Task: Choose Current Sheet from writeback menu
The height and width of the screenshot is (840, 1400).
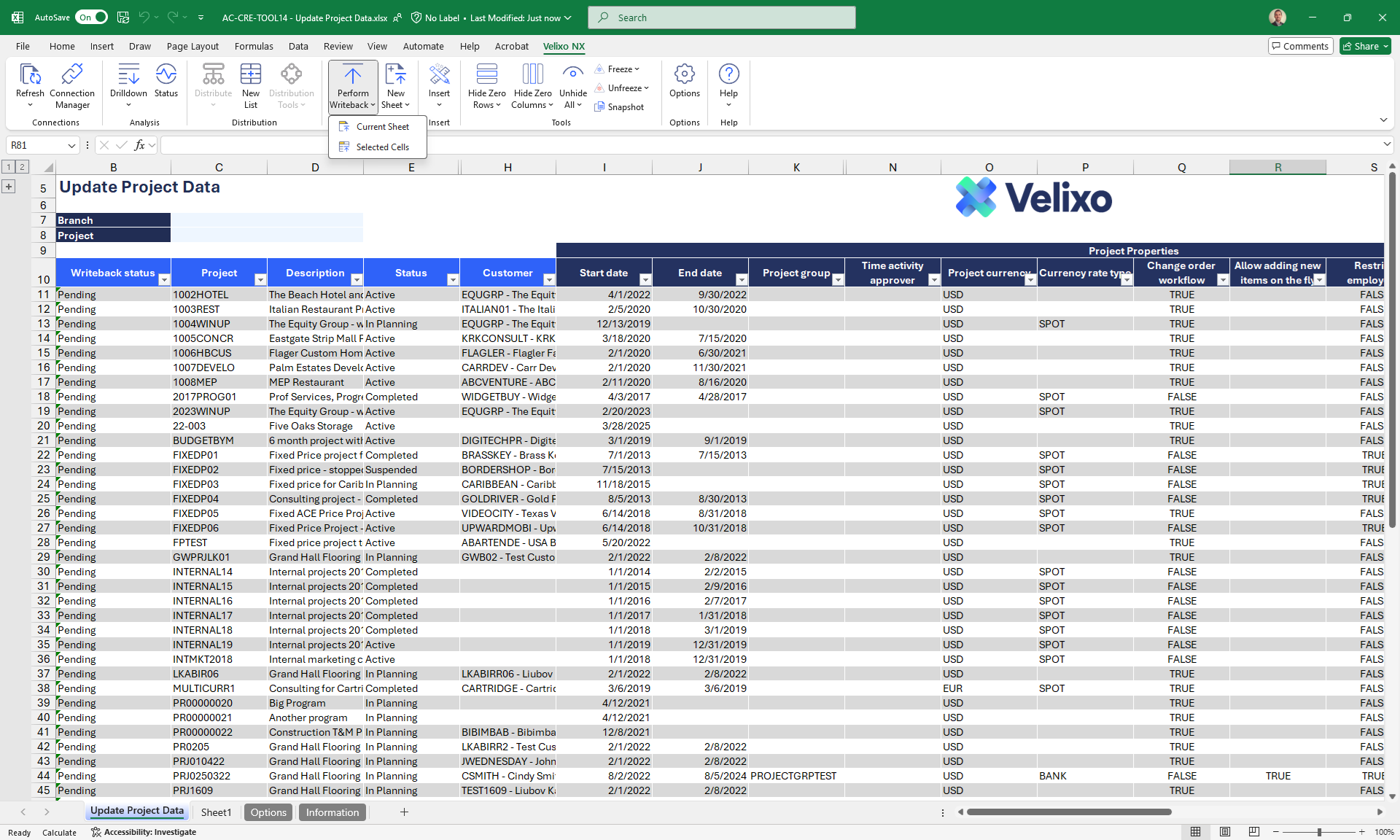Action: (382, 127)
